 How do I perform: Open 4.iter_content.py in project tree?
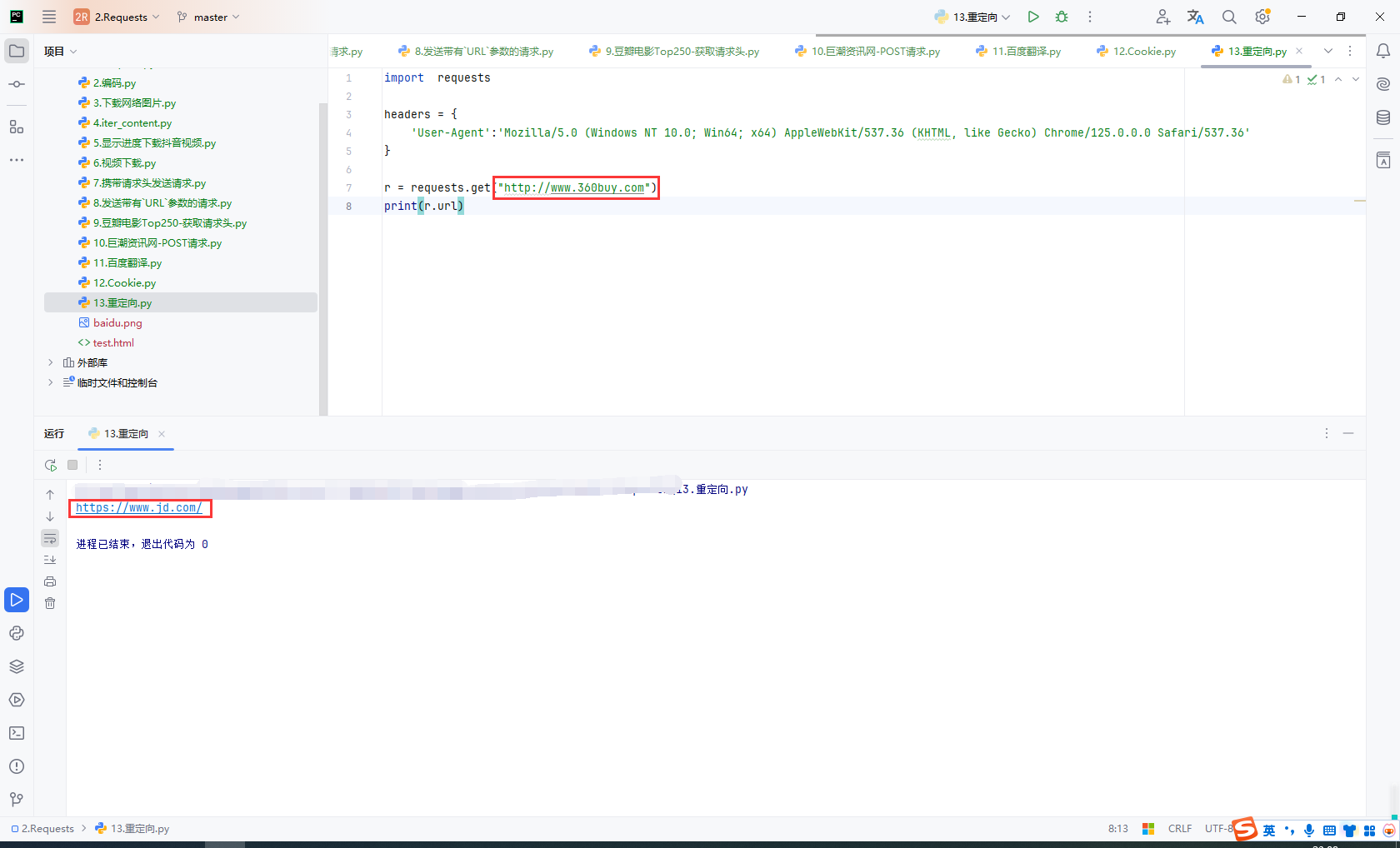pyautogui.click(x=132, y=122)
